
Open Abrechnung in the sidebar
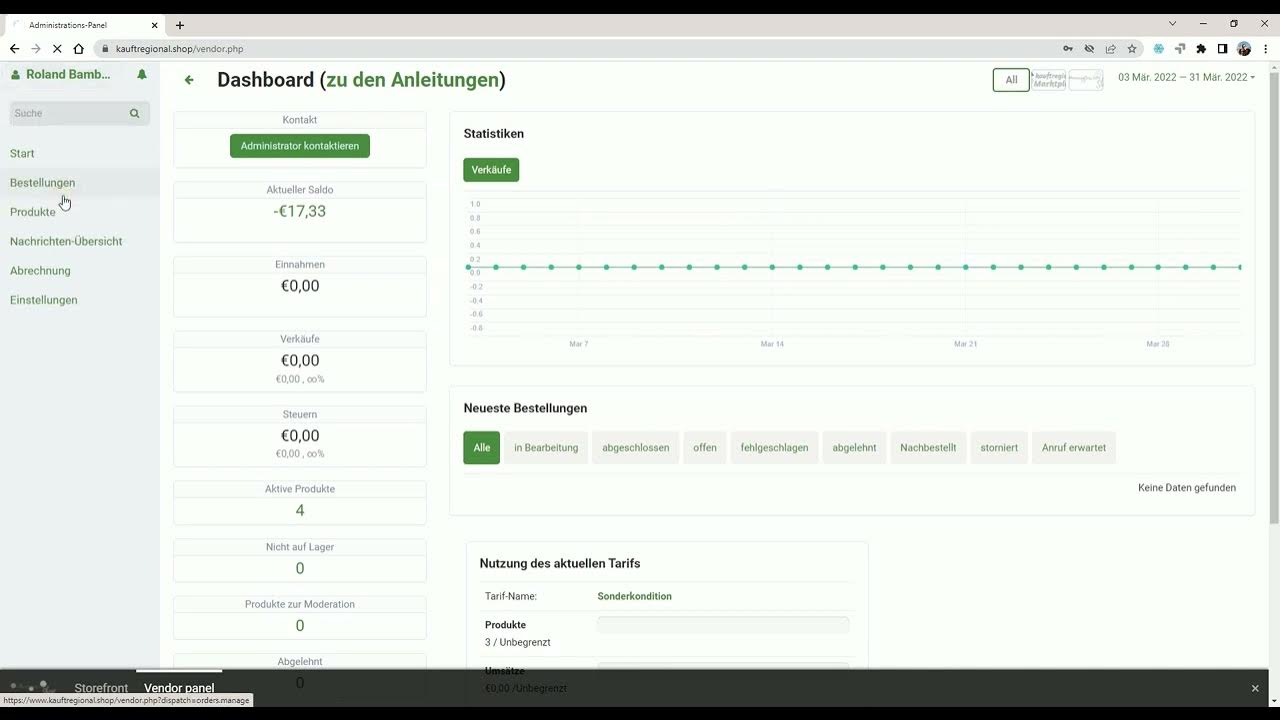click(x=40, y=271)
